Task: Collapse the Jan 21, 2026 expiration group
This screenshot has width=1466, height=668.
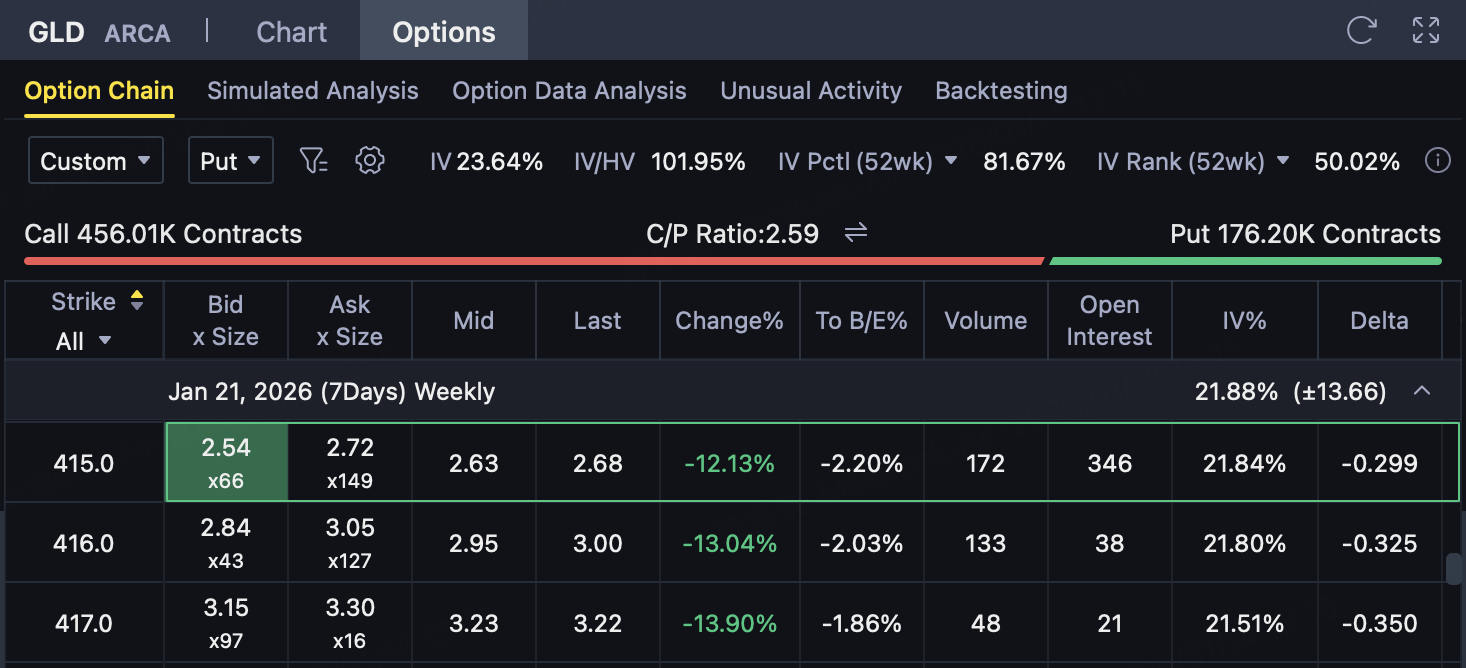Action: click(1422, 391)
